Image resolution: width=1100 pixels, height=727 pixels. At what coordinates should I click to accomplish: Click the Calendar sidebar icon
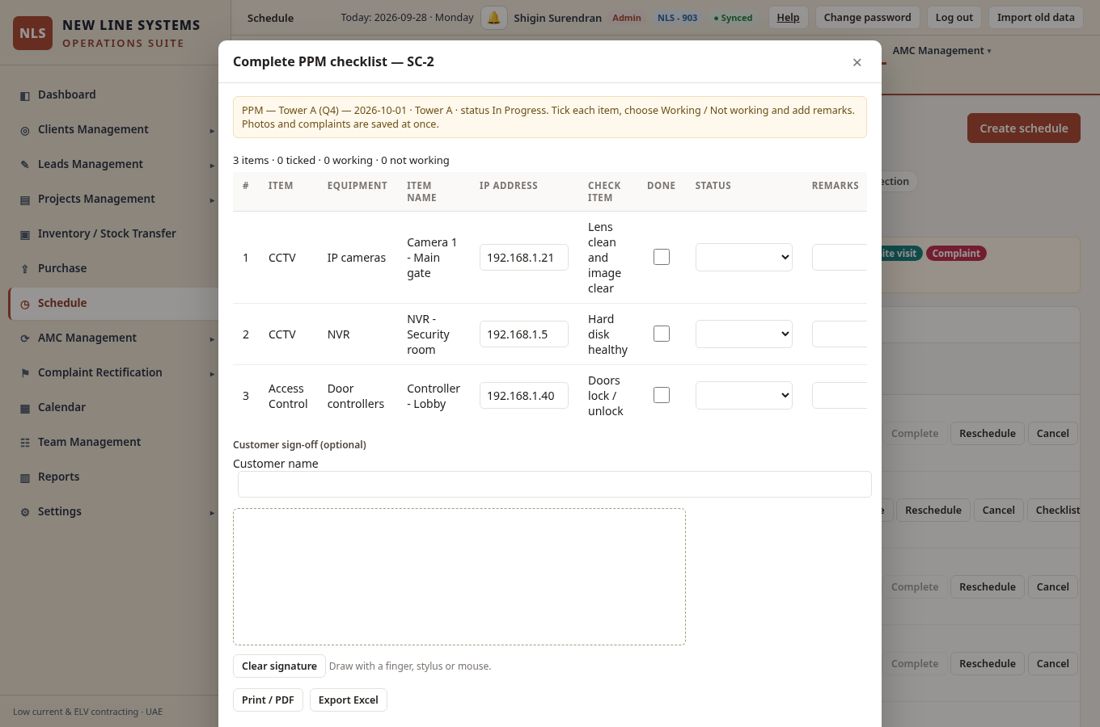coord(25,408)
